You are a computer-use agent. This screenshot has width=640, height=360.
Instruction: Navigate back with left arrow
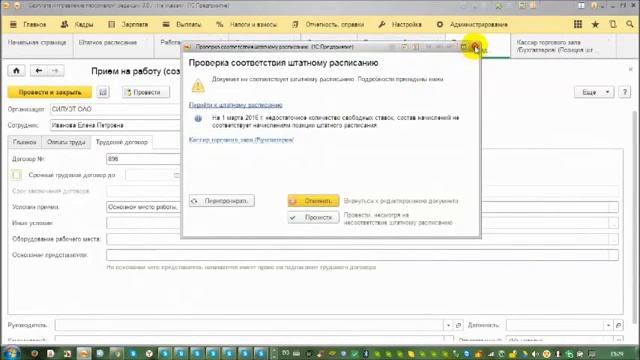pos(39,71)
